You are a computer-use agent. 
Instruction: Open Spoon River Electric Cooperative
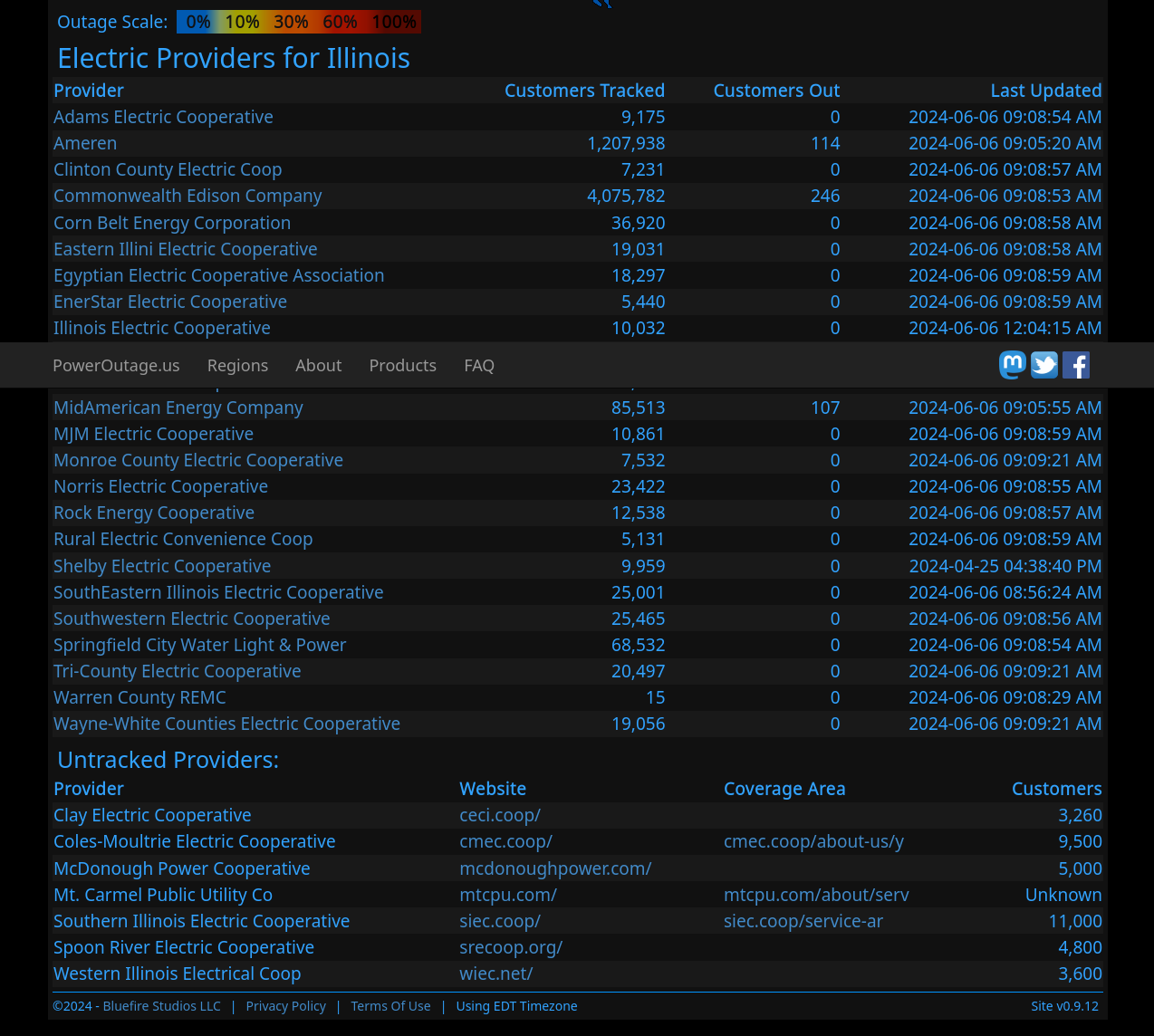click(x=184, y=947)
